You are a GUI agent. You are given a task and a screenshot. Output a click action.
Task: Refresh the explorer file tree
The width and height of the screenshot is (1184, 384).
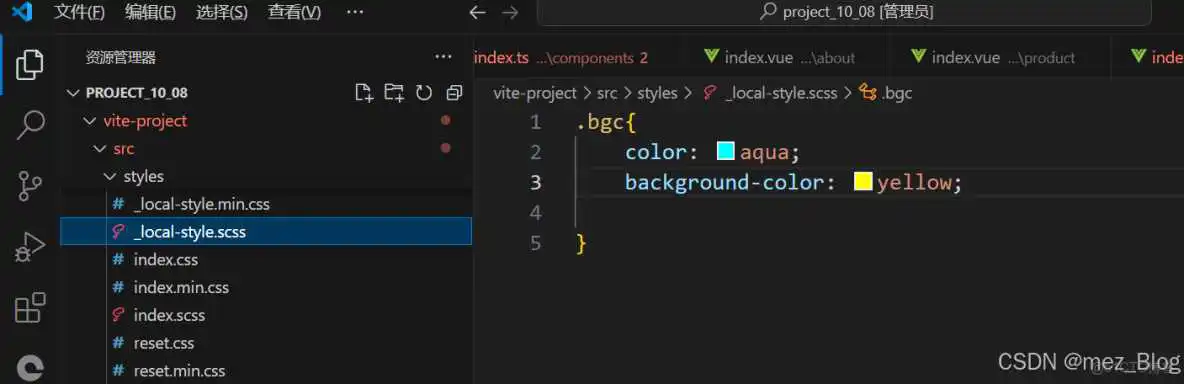tap(424, 93)
